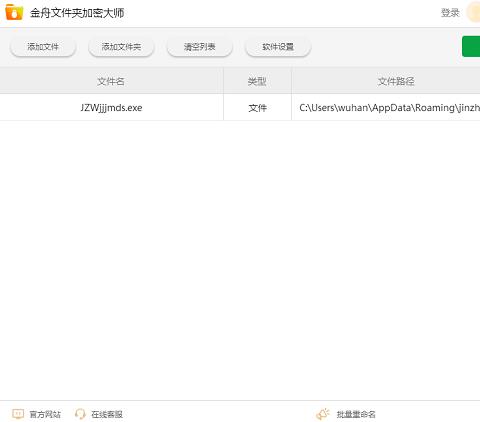
Task: Click the 类型 column header
Action: coord(257,81)
